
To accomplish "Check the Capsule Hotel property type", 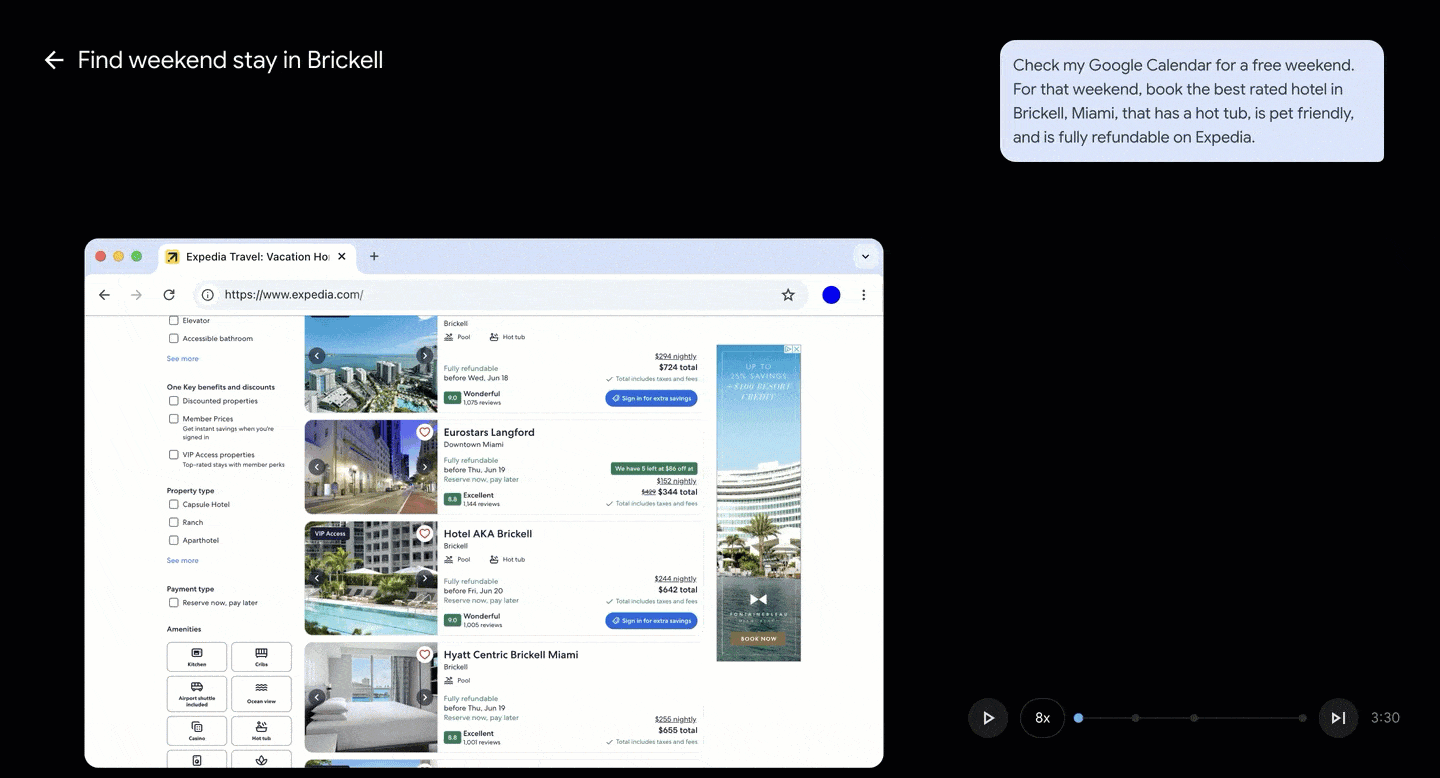I will (174, 505).
